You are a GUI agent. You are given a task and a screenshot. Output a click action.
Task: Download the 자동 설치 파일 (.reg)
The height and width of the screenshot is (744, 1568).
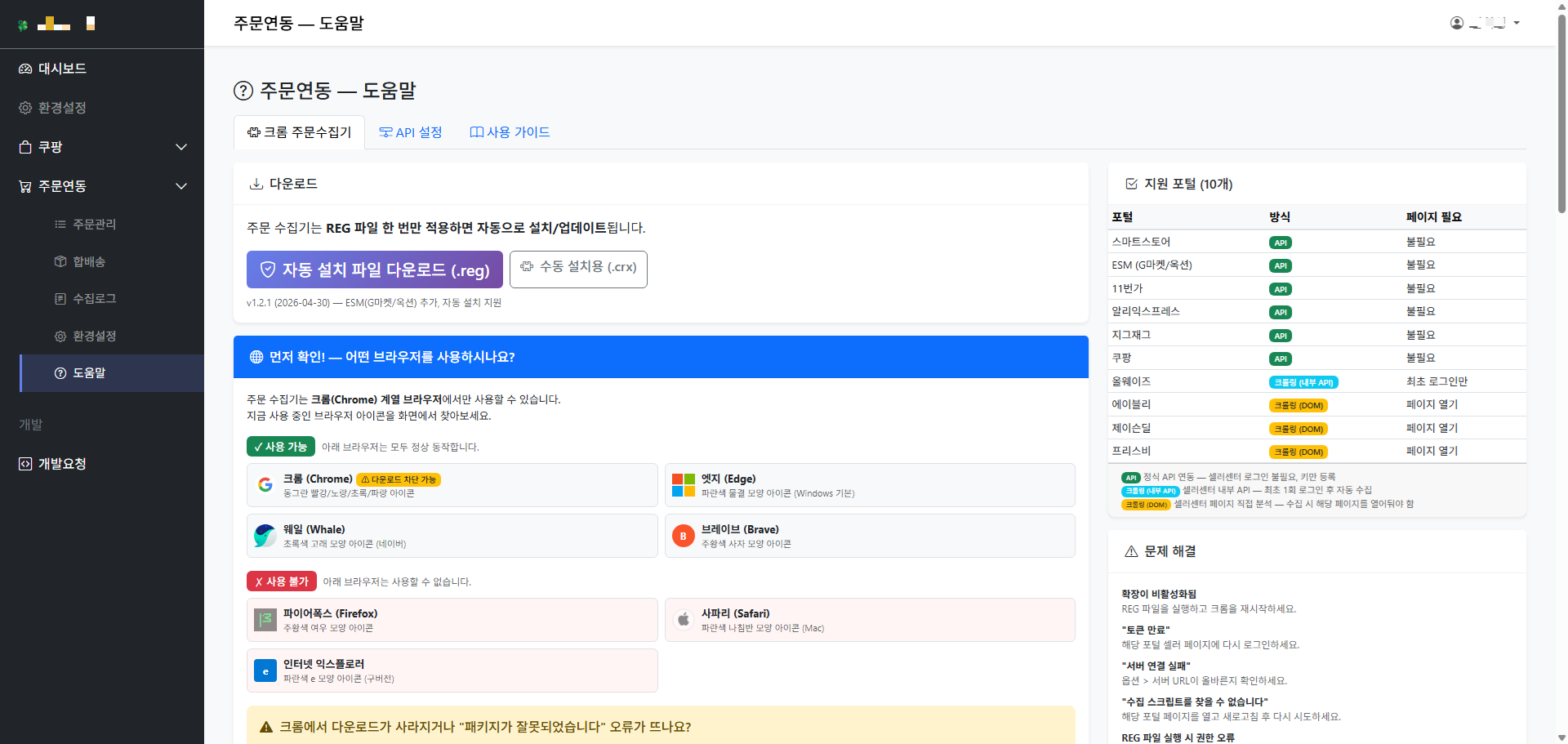(375, 270)
